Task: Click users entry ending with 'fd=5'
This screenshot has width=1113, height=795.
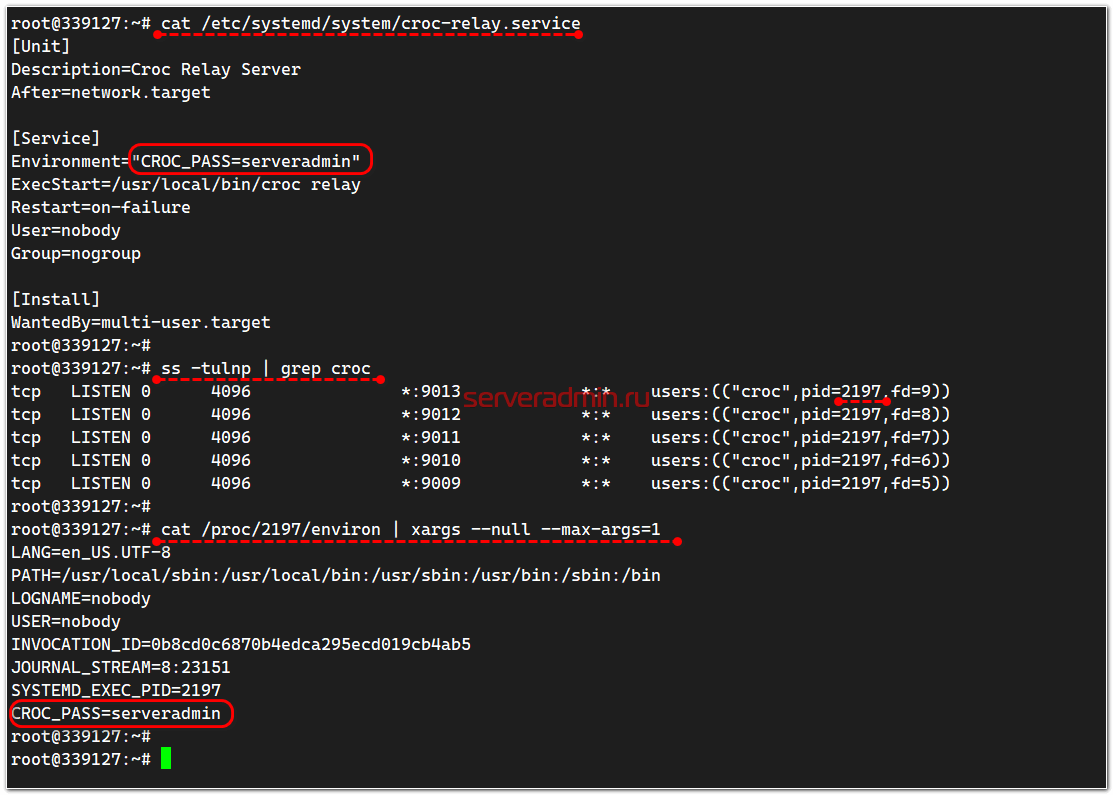Action: [801, 483]
